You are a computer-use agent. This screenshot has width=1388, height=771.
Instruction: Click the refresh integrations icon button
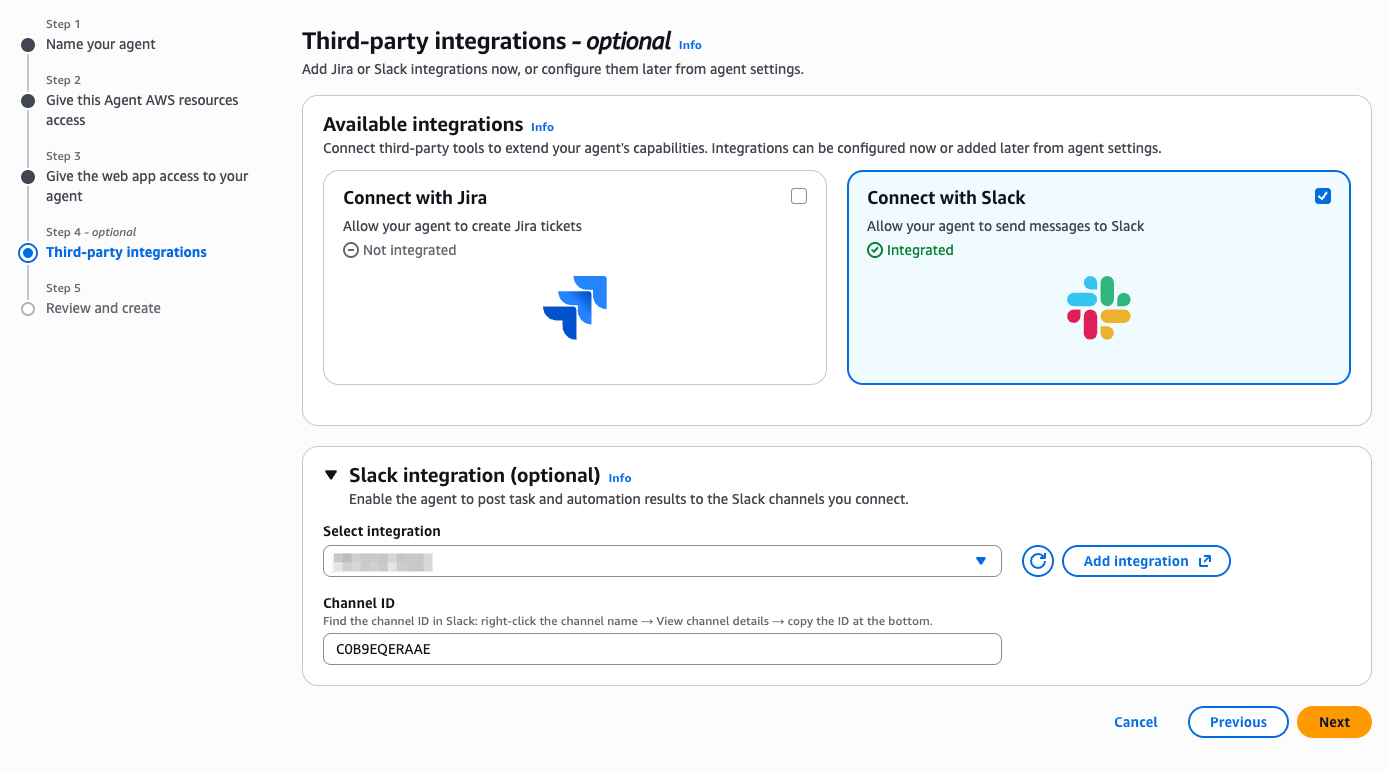(x=1038, y=561)
